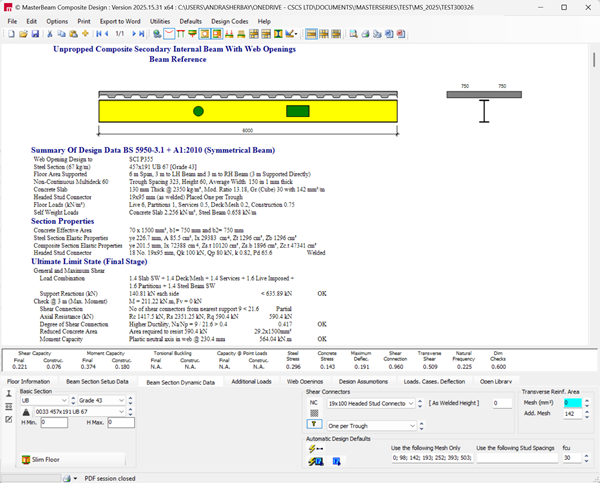Click the NC shear connector button
Screen dimensions: 600x483
click(314, 403)
